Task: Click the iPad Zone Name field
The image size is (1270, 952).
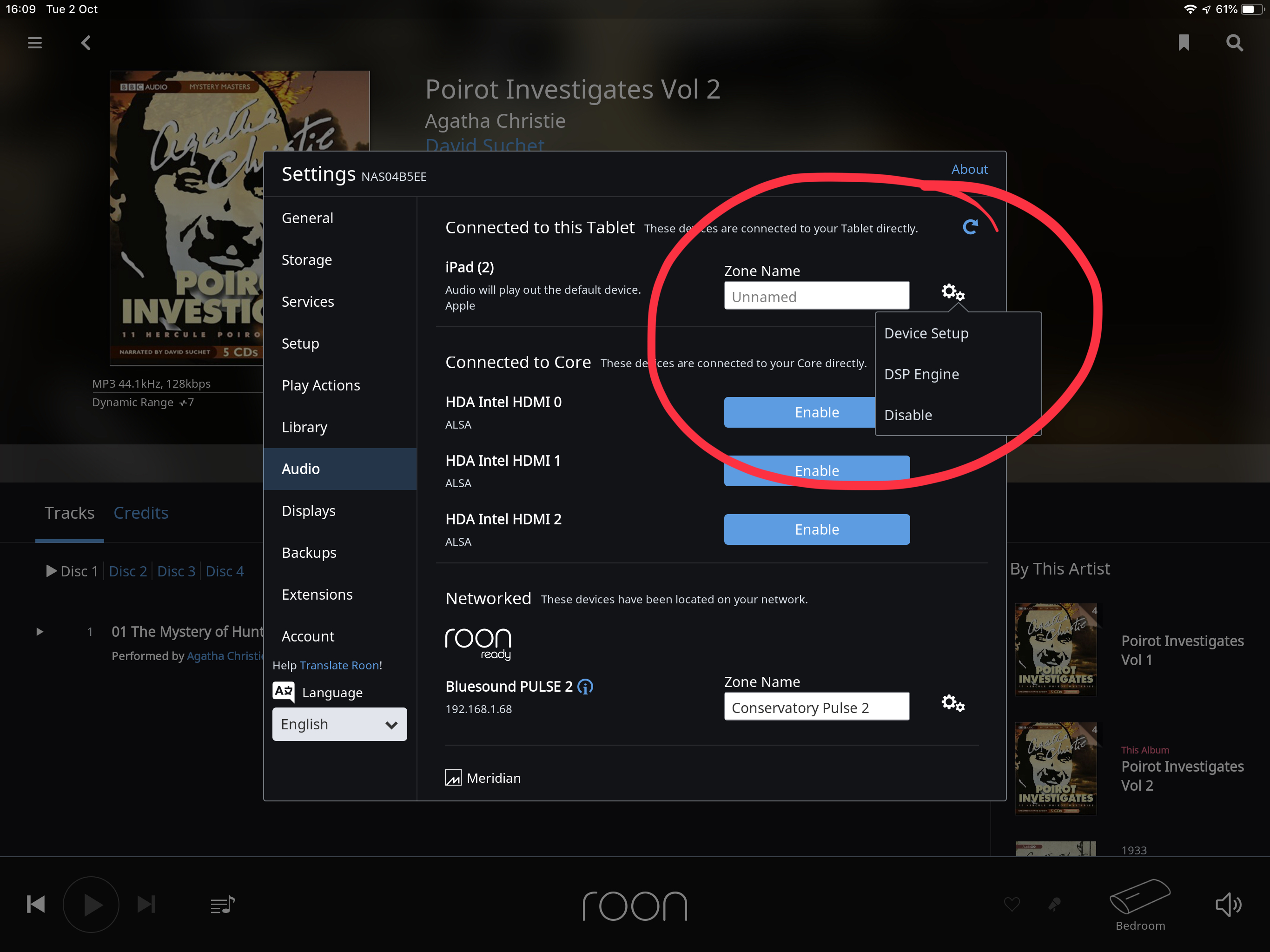Action: pyautogui.click(x=816, y=295)
